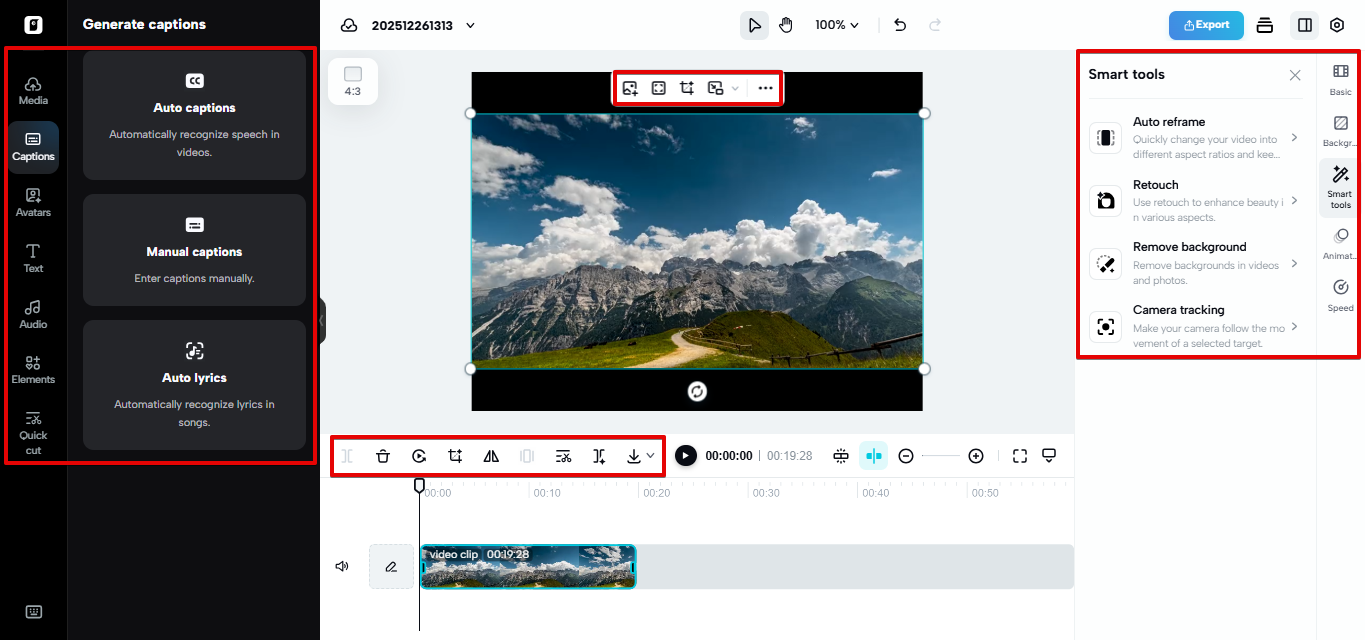Viewport: 1365px width, 640px height.
Task: Delete the selected clip with the trash icon
Action: [x=383, y=455]
